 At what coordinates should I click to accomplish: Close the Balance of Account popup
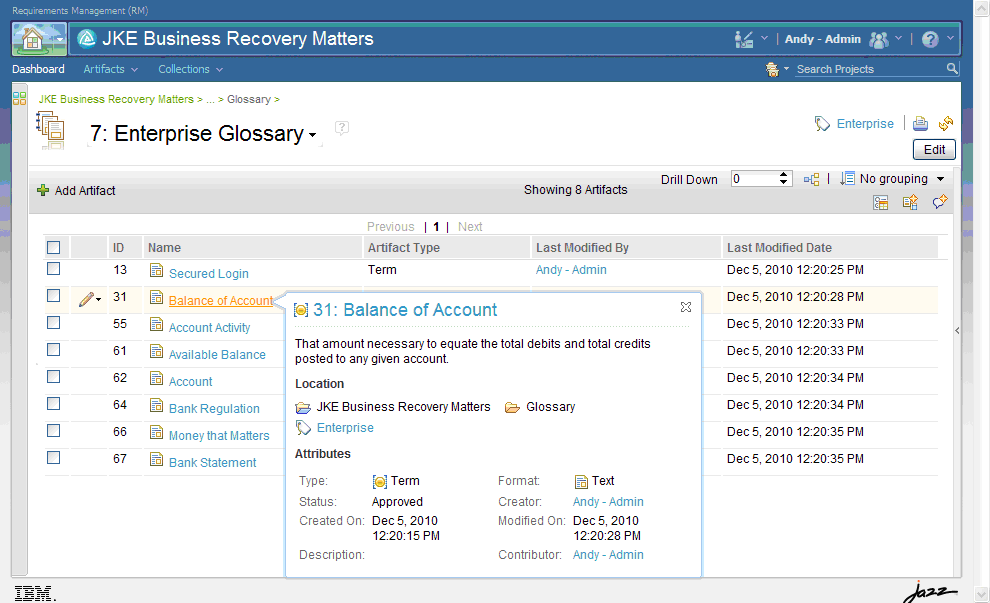pyautogui.click(x=686, y=307)
